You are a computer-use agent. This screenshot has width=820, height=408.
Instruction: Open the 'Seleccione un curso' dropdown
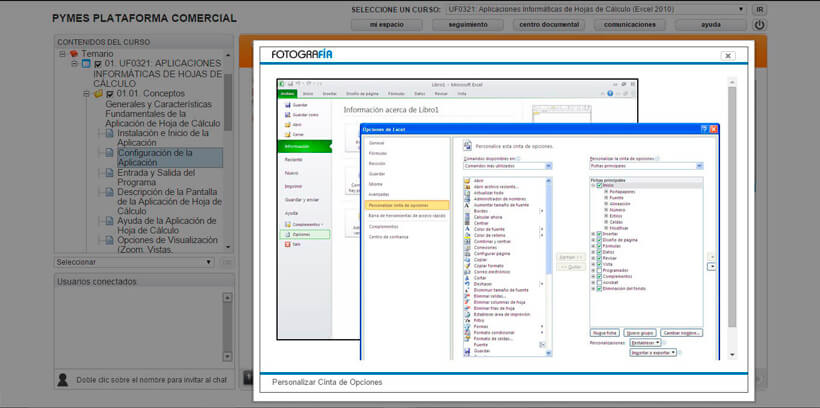click(x=597, y=9)
